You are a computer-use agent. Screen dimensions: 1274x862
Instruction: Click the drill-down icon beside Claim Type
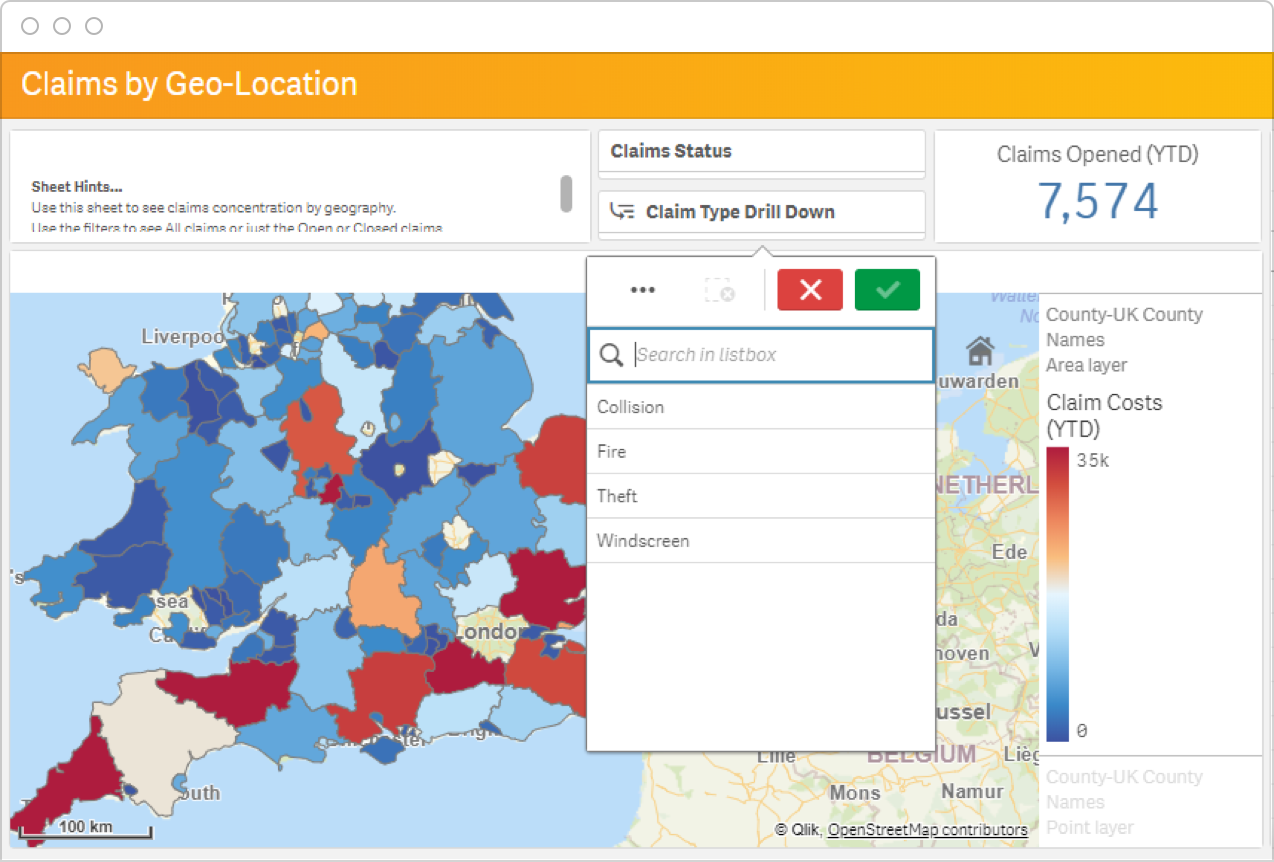click(622, 212)
